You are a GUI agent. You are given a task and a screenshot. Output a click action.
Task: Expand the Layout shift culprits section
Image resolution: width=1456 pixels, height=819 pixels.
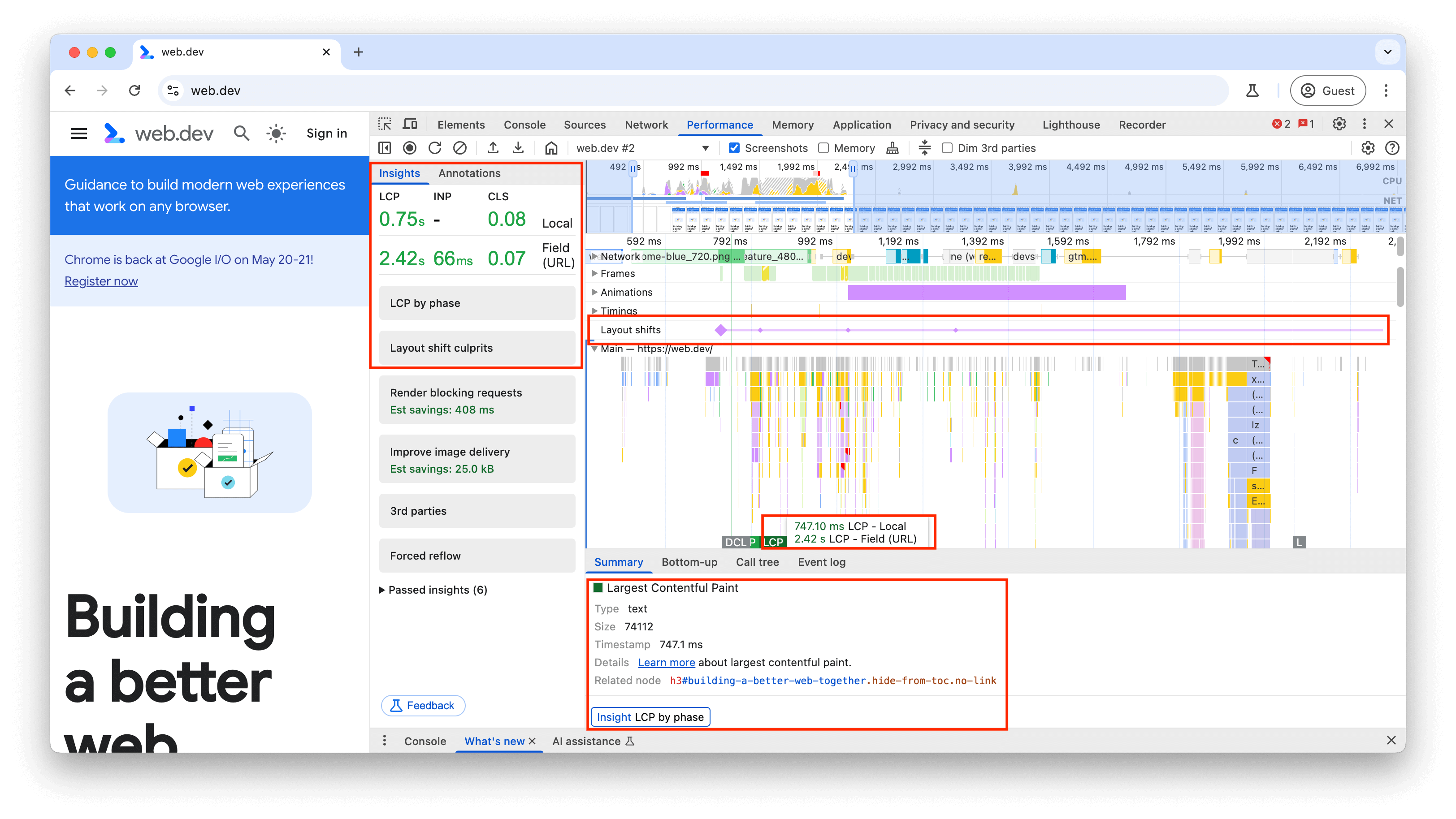coord(478,347)
